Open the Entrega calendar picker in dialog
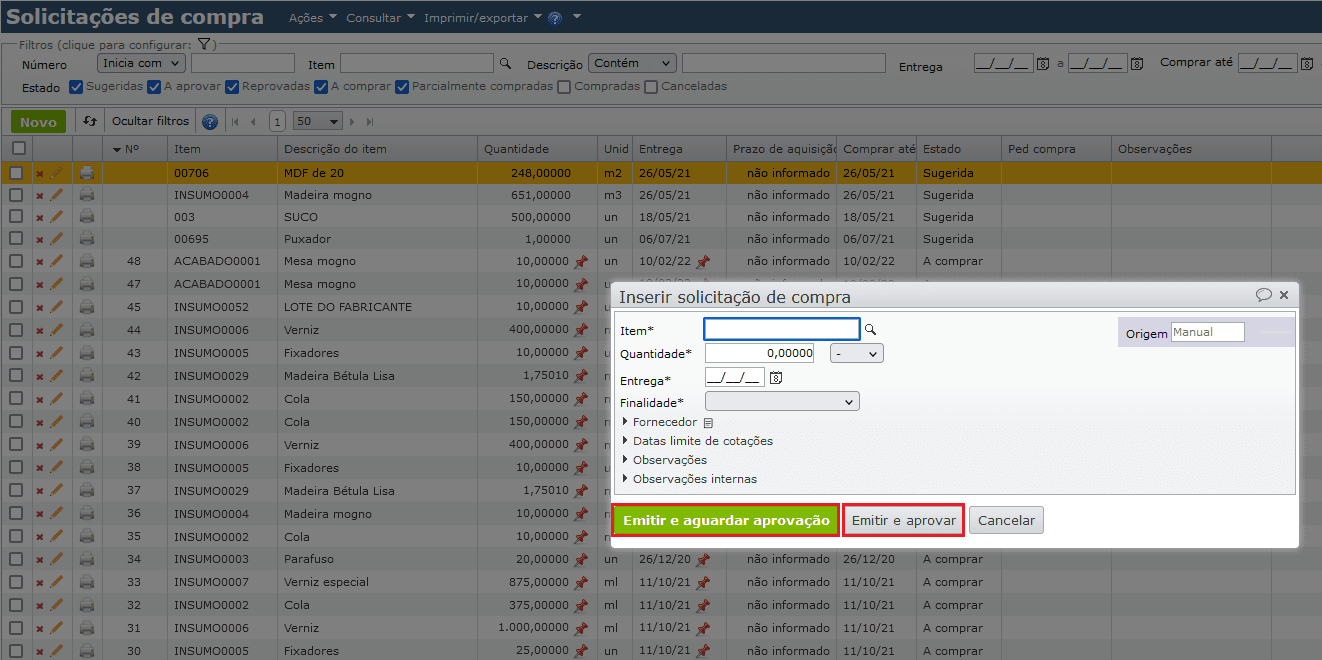 tap(776, 378)
